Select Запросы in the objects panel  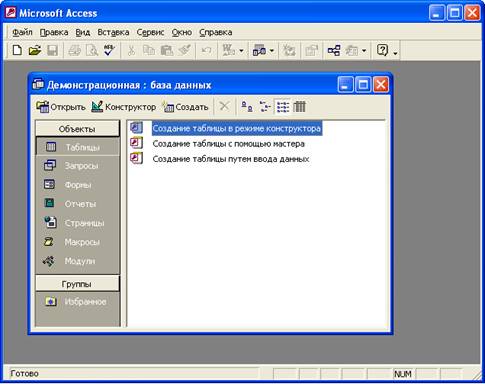[77, 166]
